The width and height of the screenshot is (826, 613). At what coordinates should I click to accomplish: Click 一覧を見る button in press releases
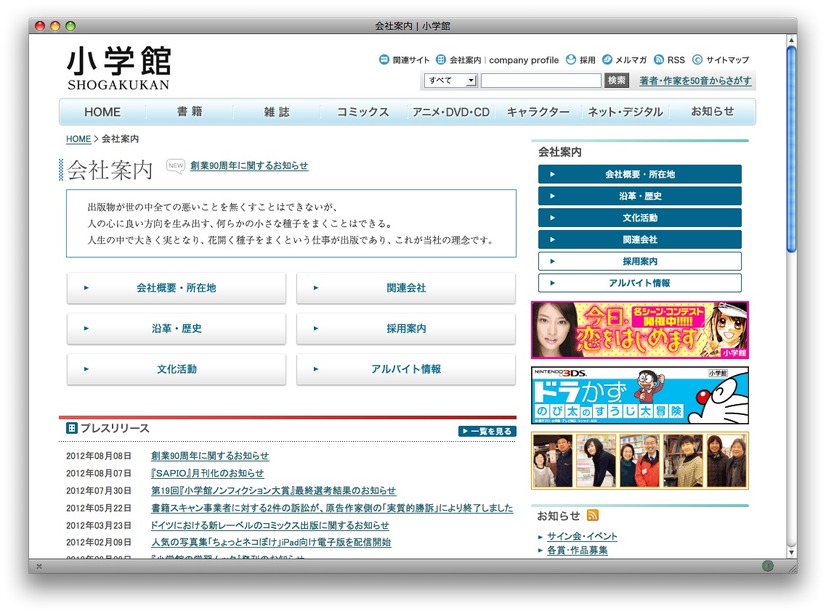487,431
